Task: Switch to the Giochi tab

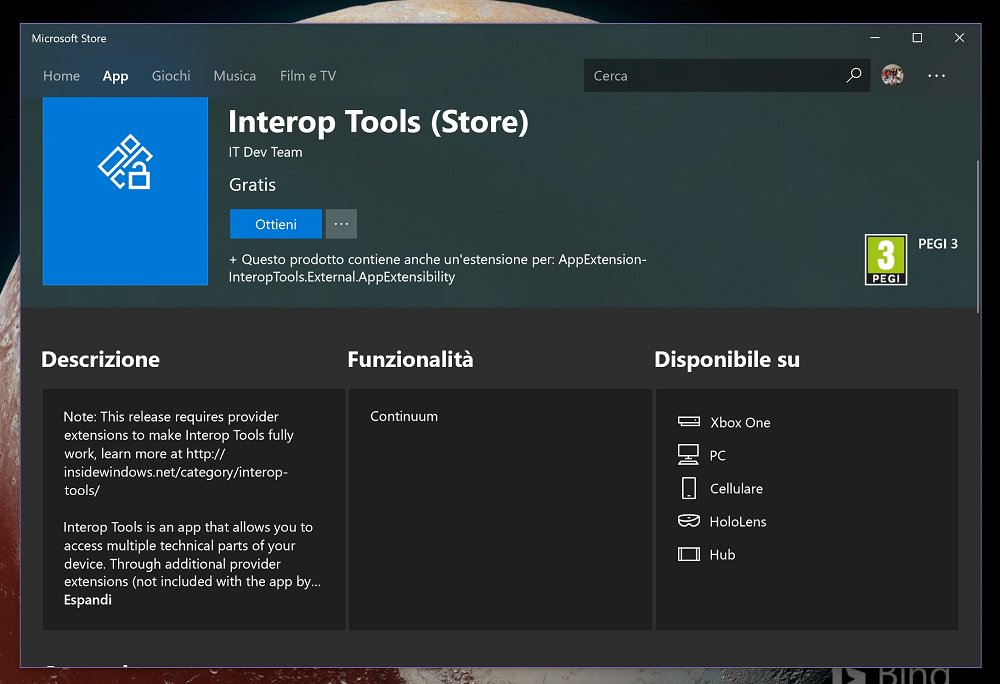Action: pyautogui.click(x=171, y=76)
